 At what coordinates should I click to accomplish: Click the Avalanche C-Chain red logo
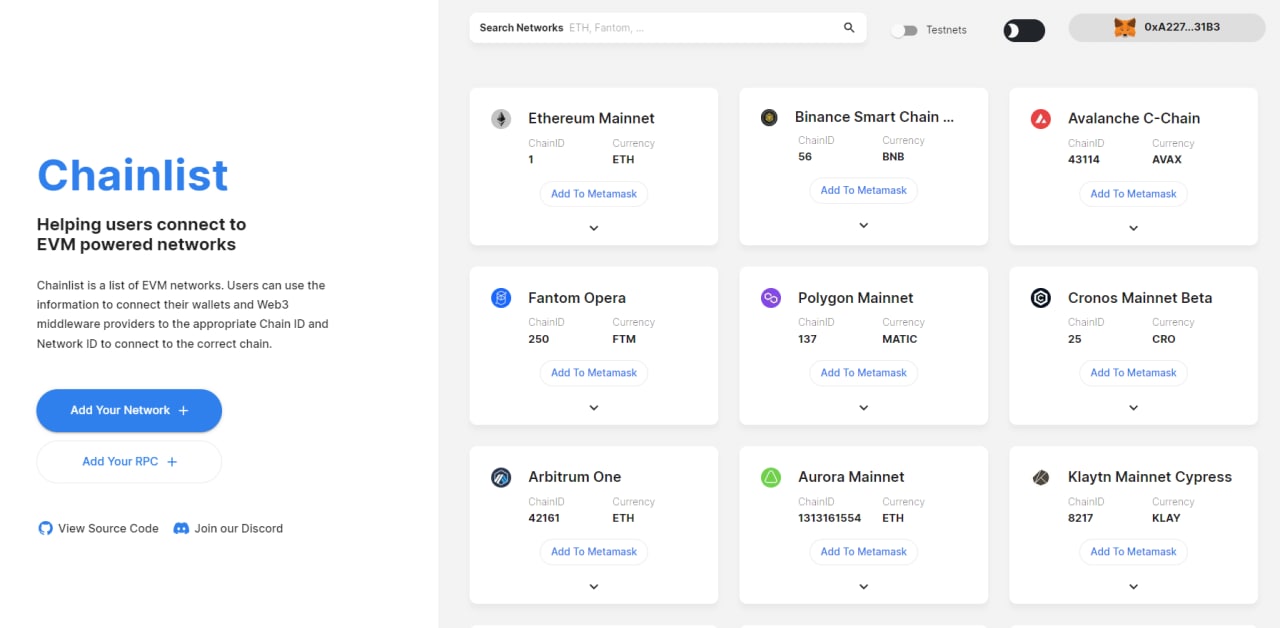[1041, 119]
